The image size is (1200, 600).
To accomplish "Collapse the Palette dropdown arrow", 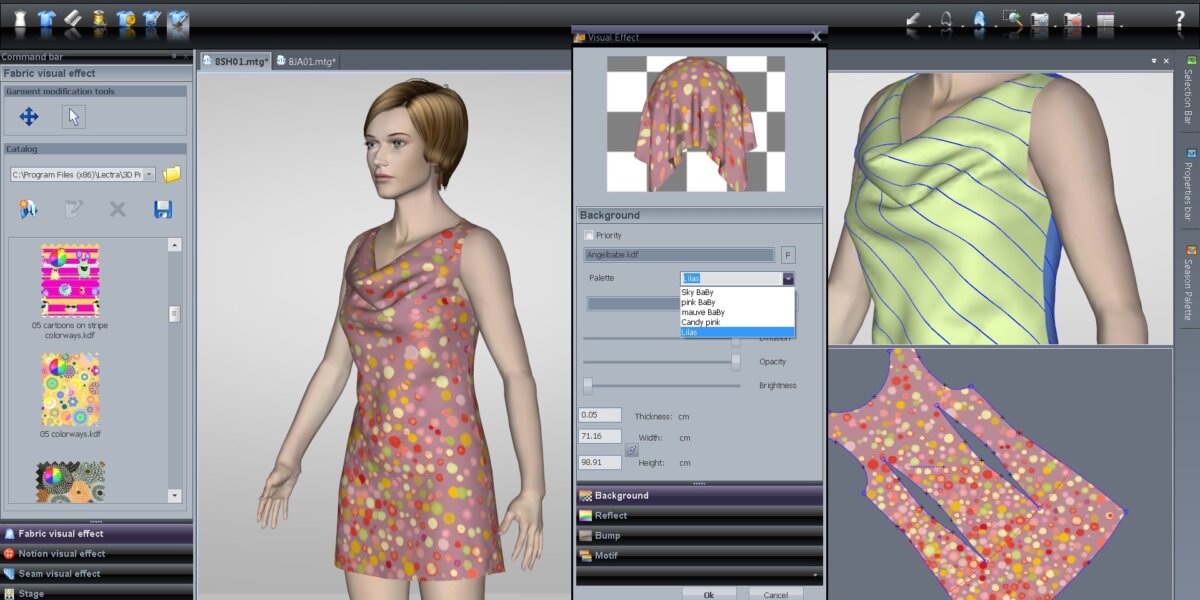I will coord(788,279).
